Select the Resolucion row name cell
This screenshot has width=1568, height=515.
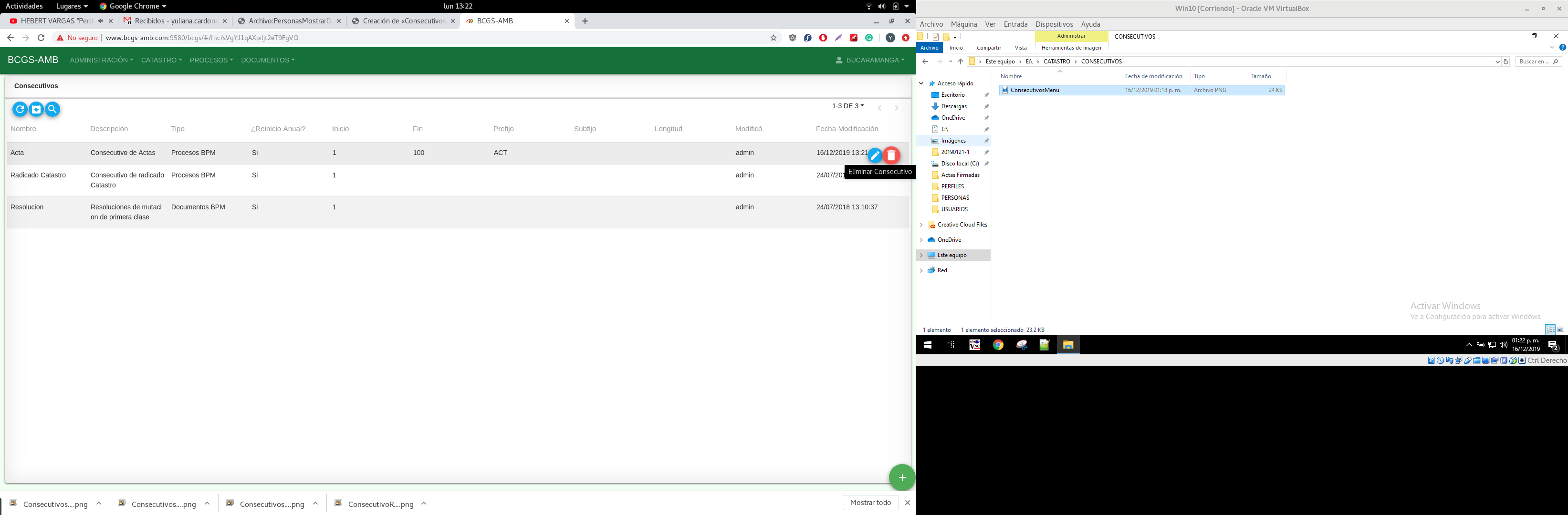point(27,207)
